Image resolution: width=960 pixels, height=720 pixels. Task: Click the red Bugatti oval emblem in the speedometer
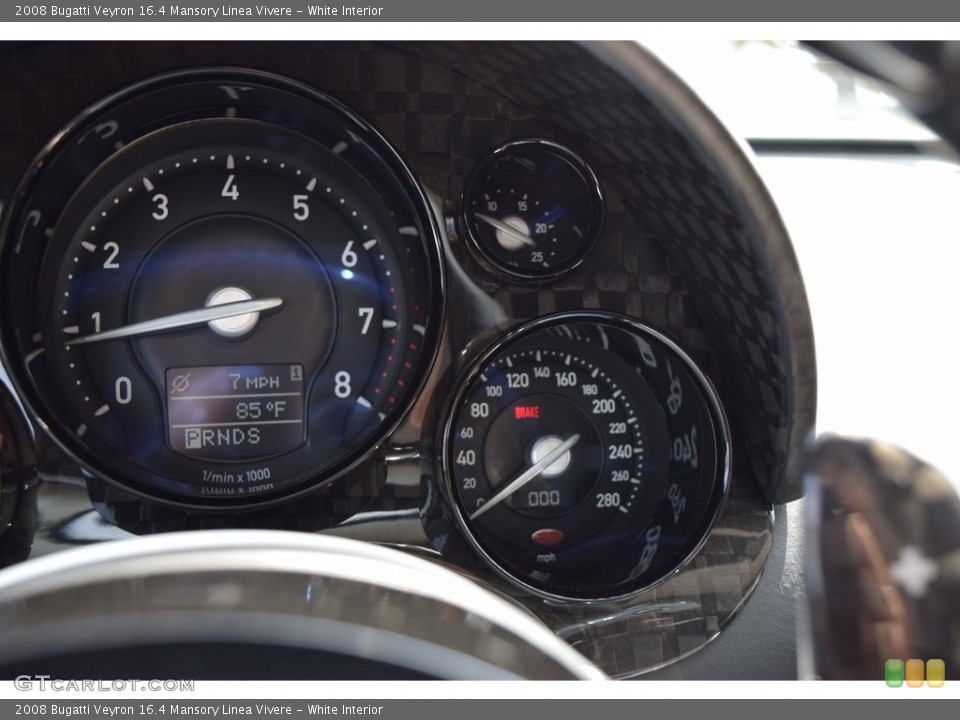click(x=547, y=537)
